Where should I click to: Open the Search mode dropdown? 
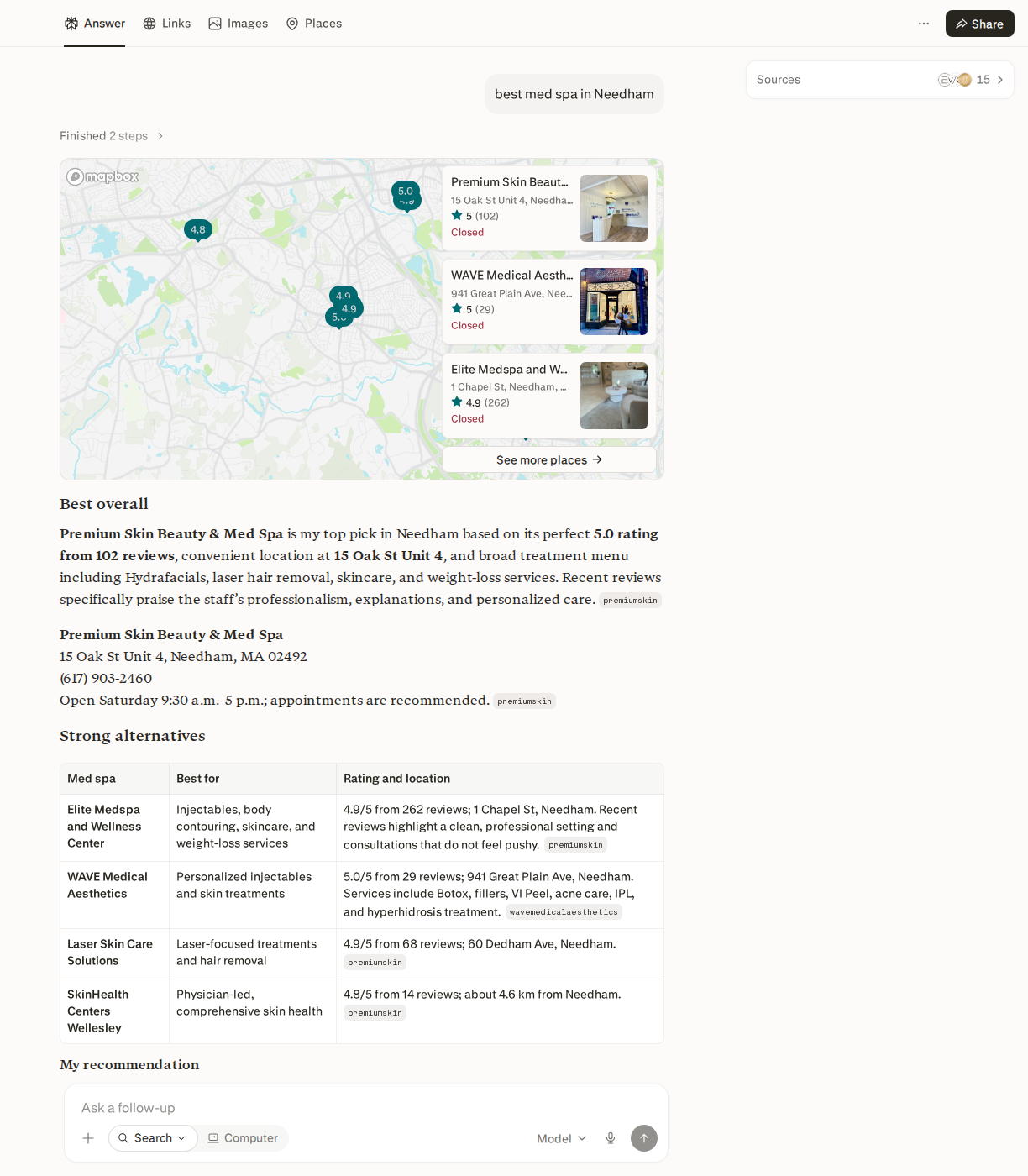pyautogui.click(x=153, y=1138)
